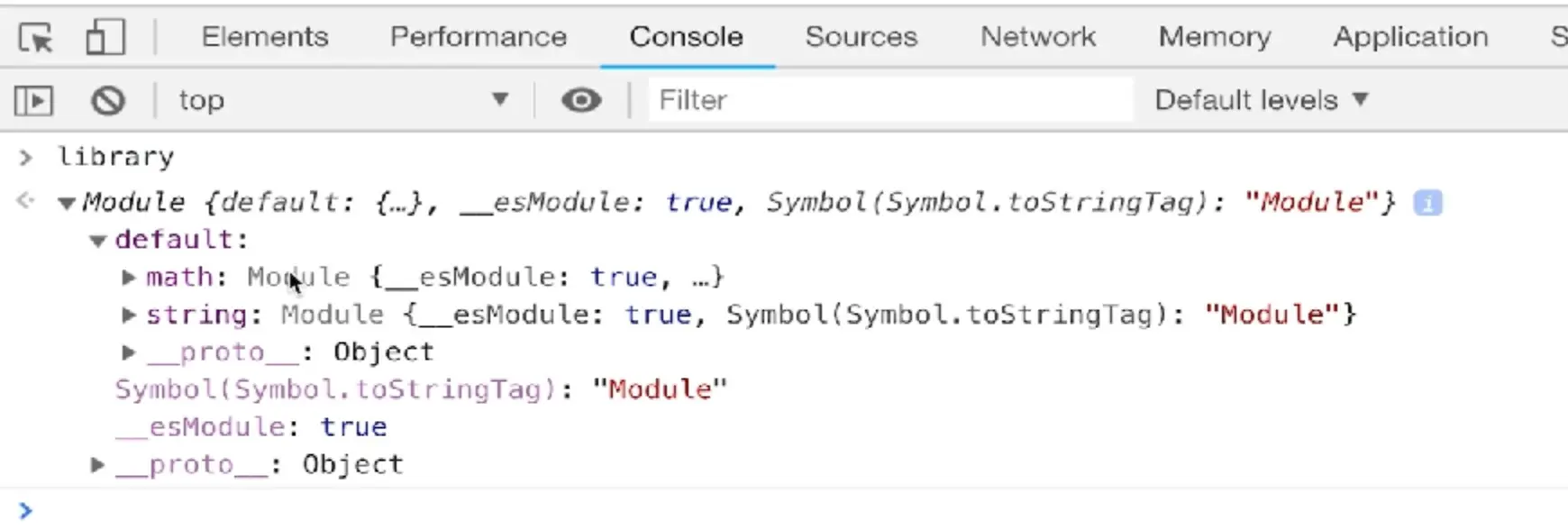This screenshot has height=530, width=1568.
Task: Click the blue info badge after Module
Action: pyautogui.click(x=1427, y=203)
